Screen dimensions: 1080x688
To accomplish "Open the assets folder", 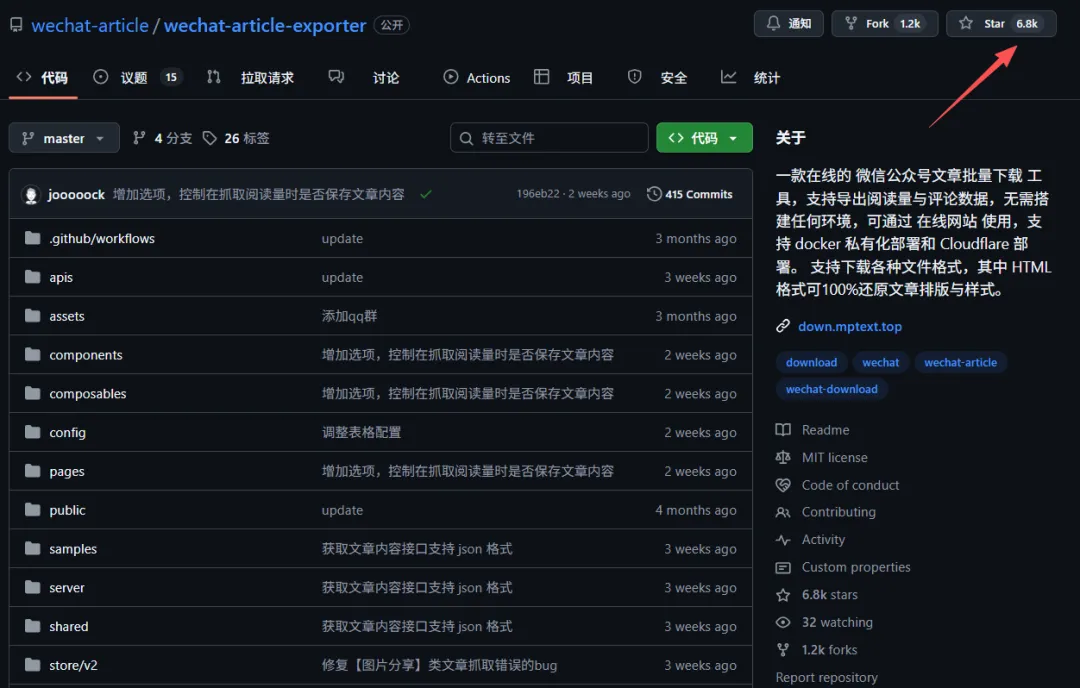I will (67, 316).
